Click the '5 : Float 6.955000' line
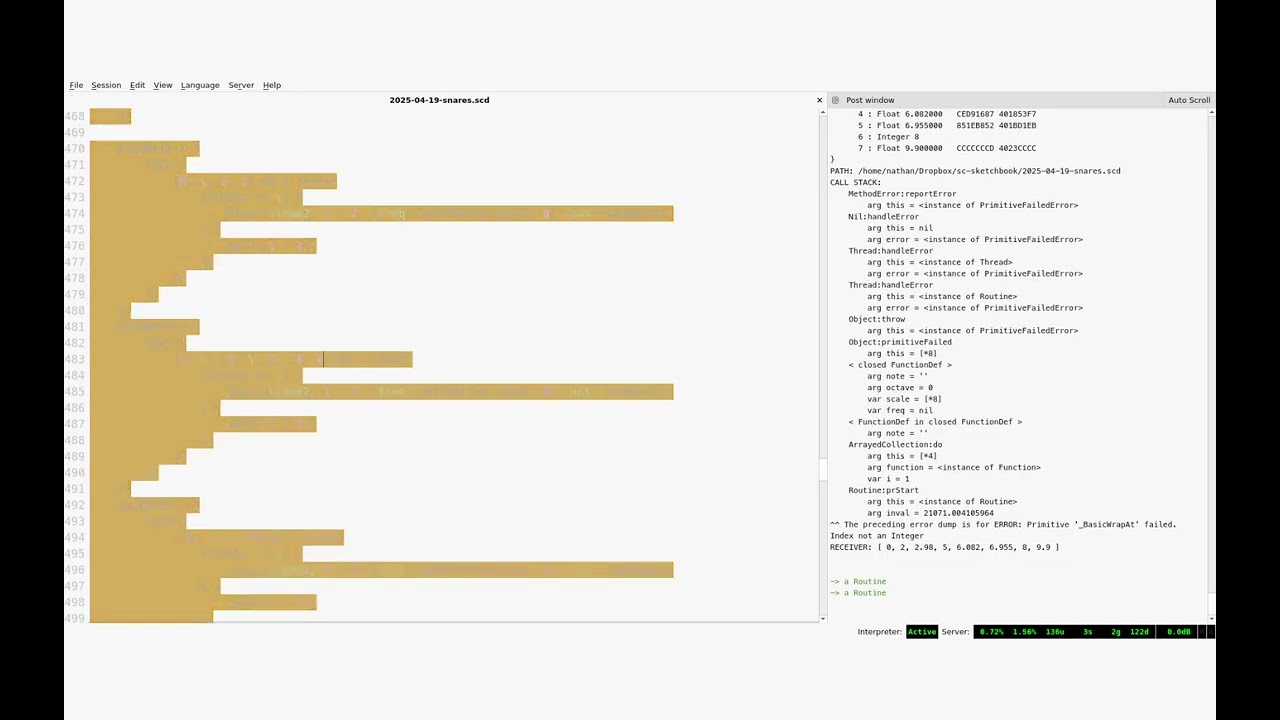Image resolution: width=1280 pixels, height=720 pixels. click(x=946, y=126)
